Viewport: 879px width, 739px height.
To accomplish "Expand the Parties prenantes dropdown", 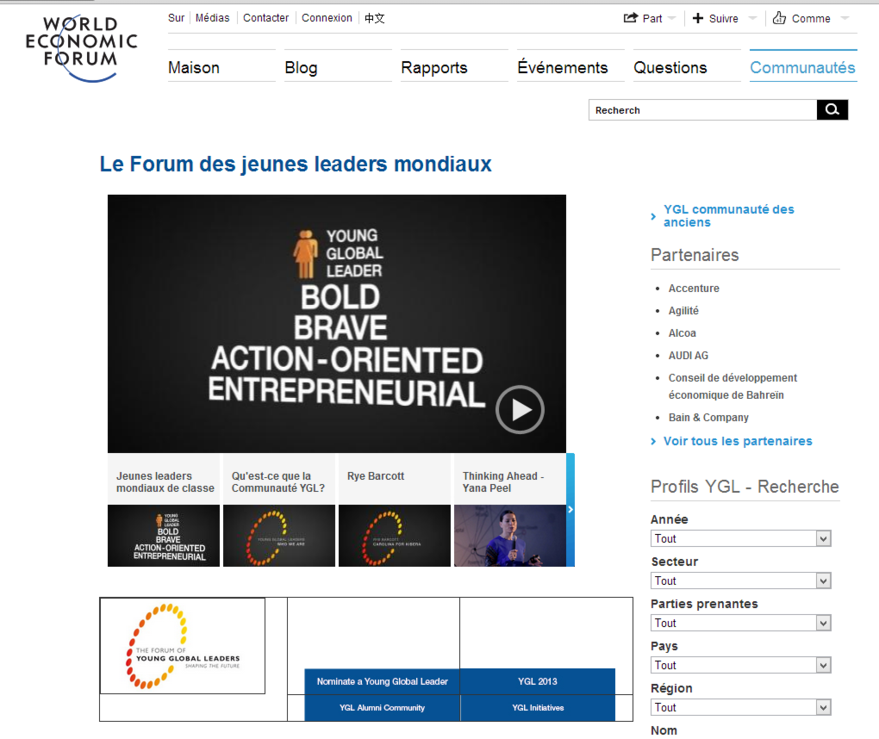I will point(741,623).
